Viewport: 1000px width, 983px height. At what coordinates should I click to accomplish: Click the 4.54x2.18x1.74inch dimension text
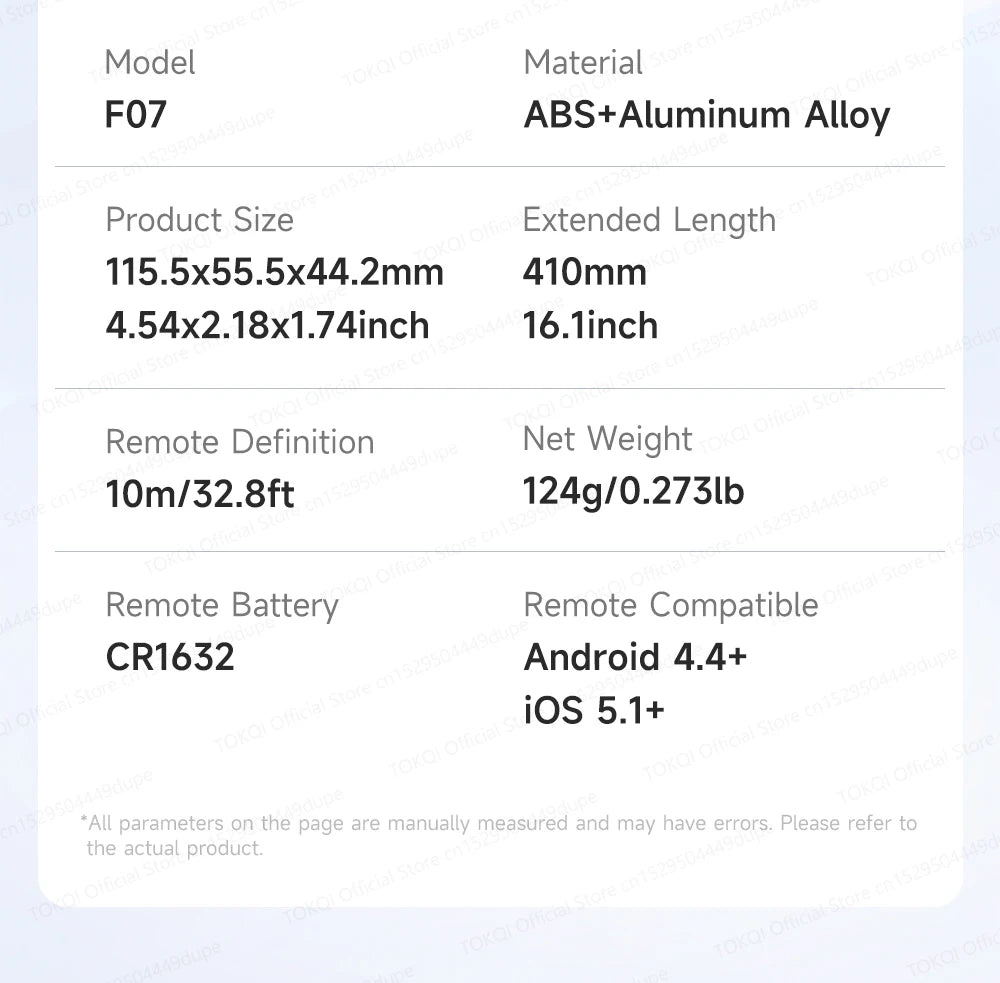pos(267,325)
